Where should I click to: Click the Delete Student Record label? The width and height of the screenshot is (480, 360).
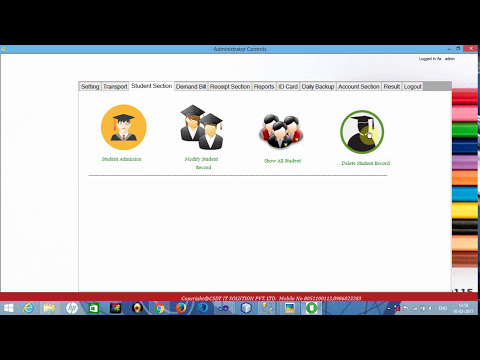coord(366,163)
